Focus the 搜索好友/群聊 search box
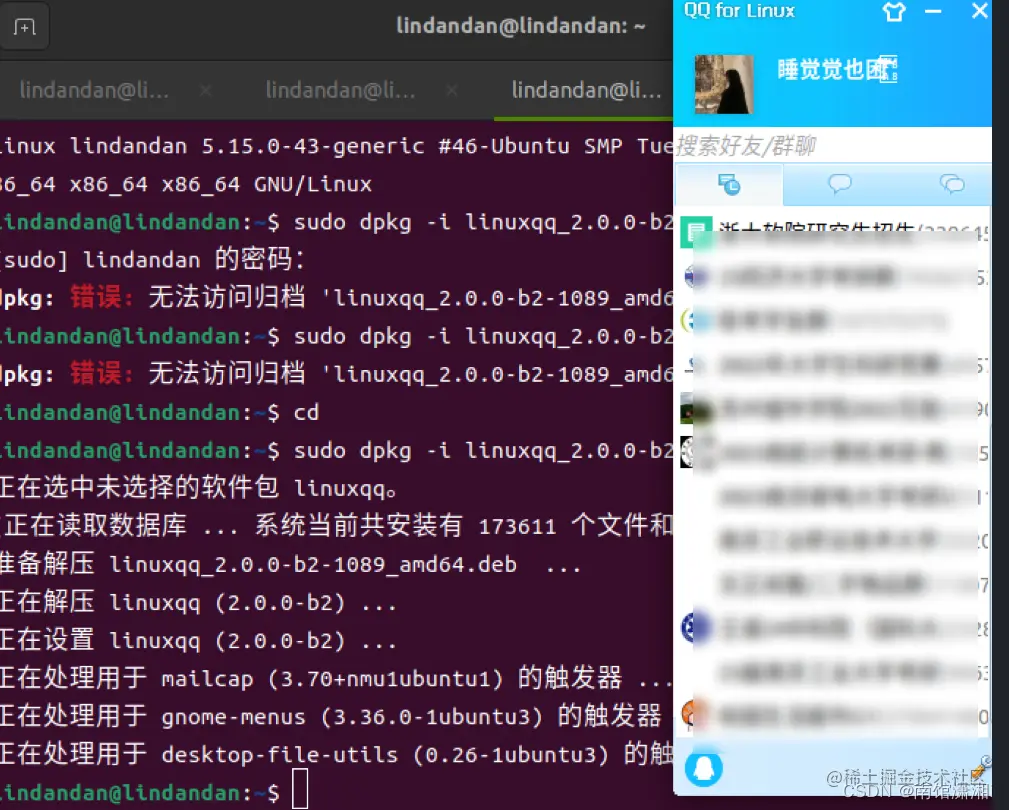The width and height of the screenshot is (1009, 810). 832,145
